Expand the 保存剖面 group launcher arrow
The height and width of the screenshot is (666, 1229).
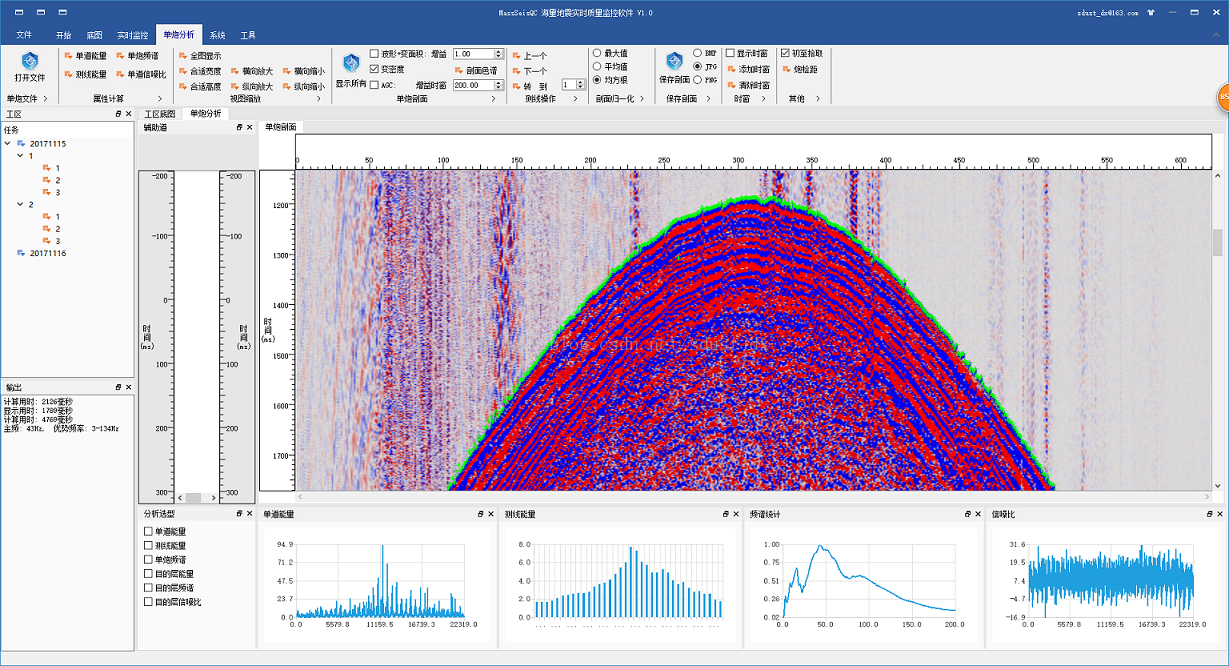coord(709,98)
